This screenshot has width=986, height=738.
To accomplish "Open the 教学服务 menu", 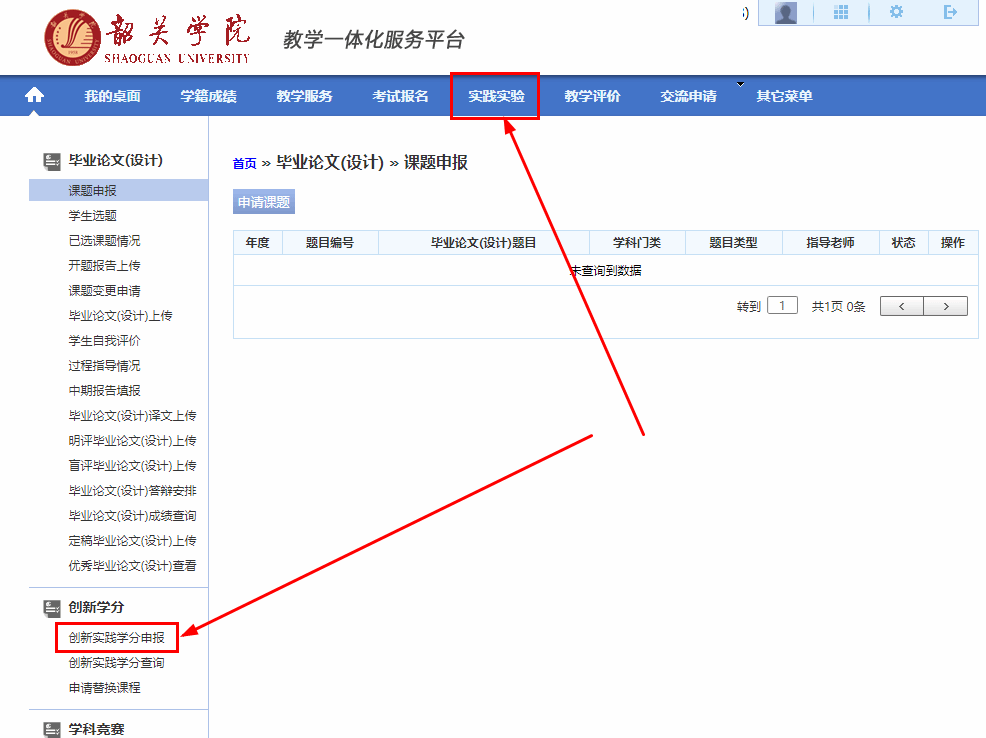I will (304, 97).
